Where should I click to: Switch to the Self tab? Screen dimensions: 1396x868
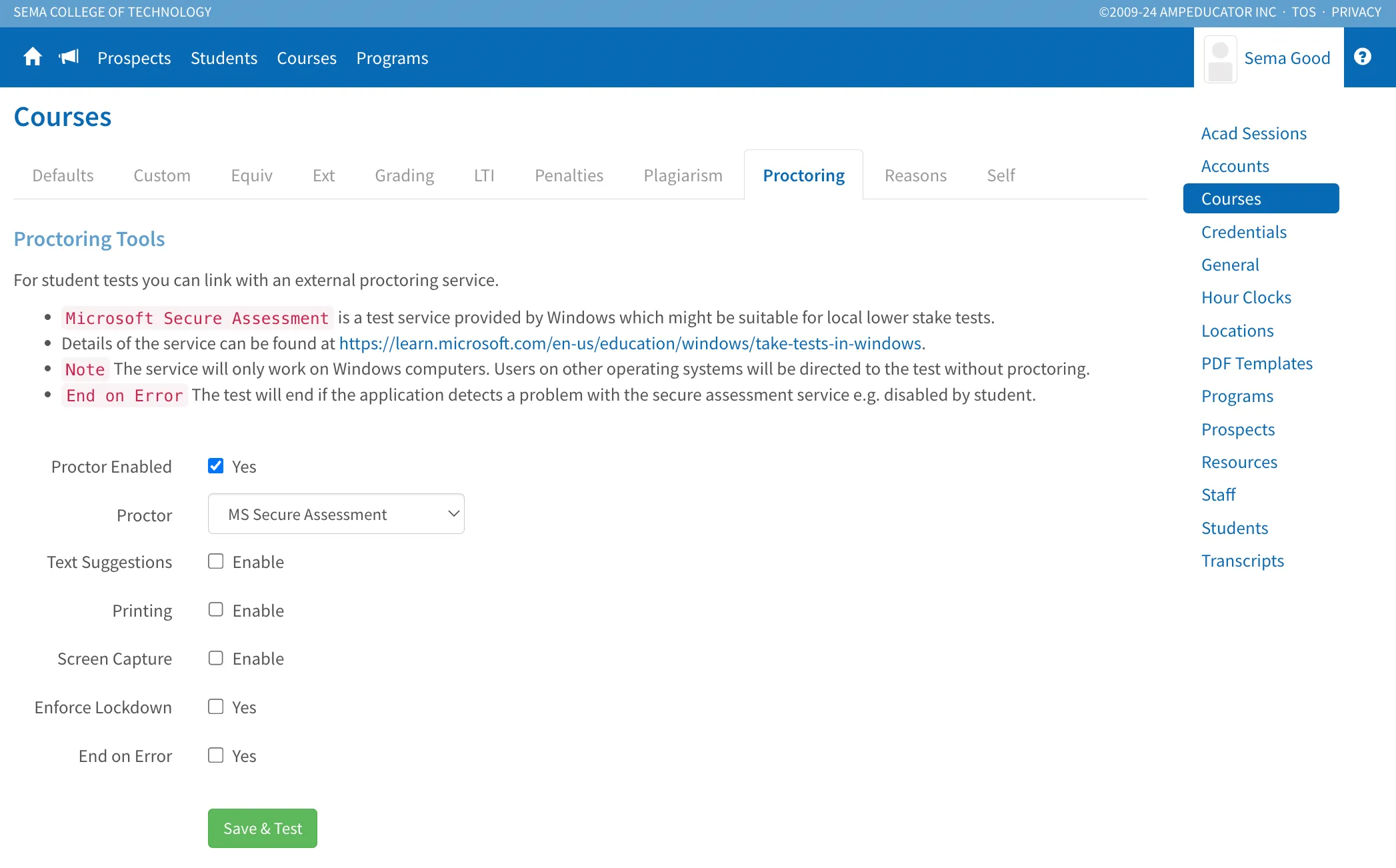tap(1001, 175)
